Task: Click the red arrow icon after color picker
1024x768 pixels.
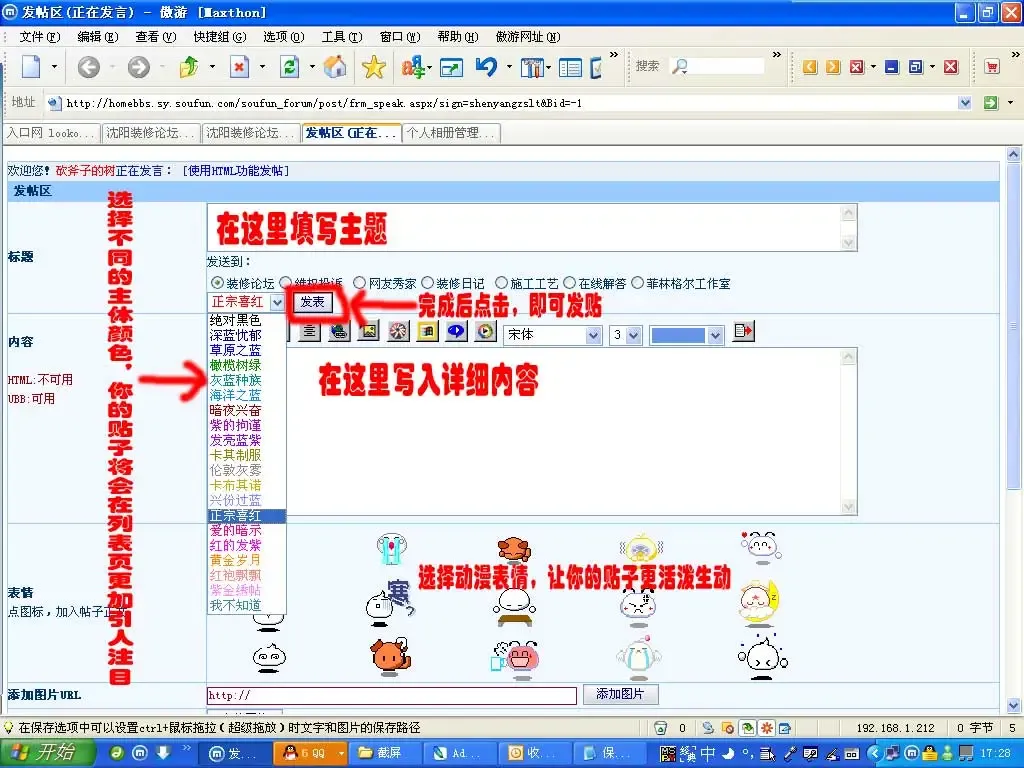Action: point(743,332)
